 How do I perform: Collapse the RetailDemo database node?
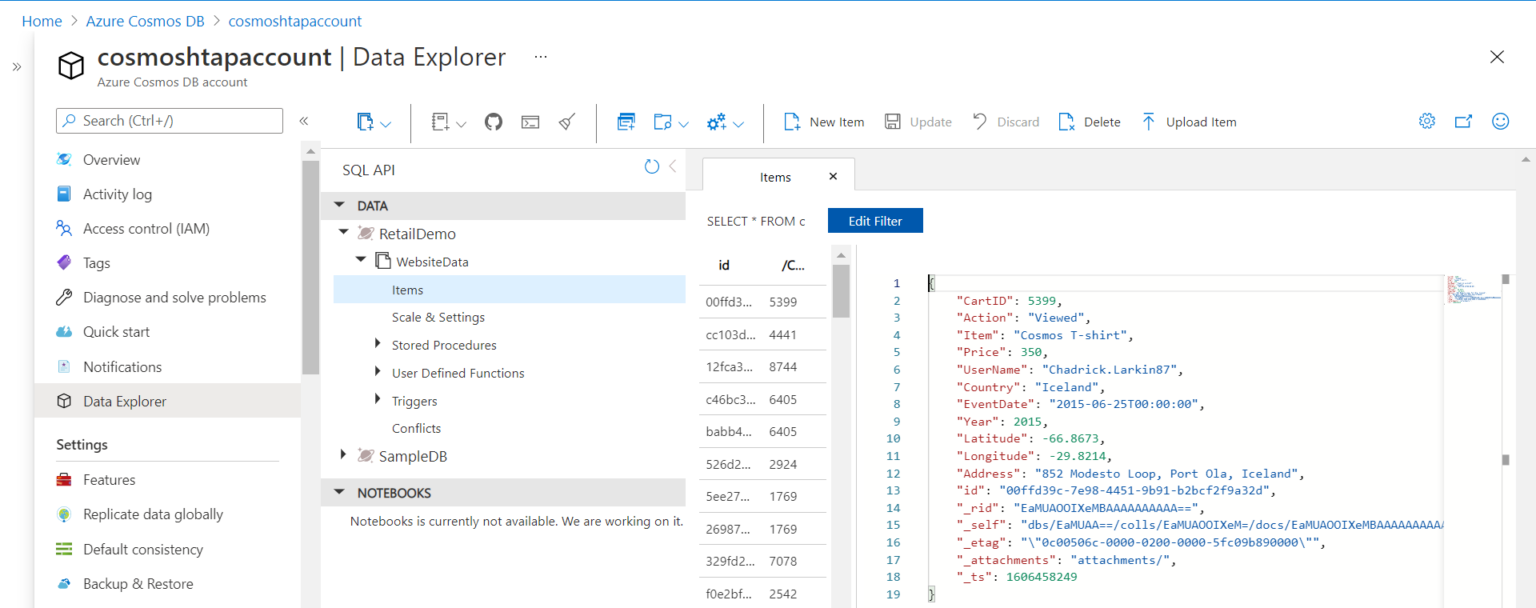pyautogui.click(x=342, y=233)
